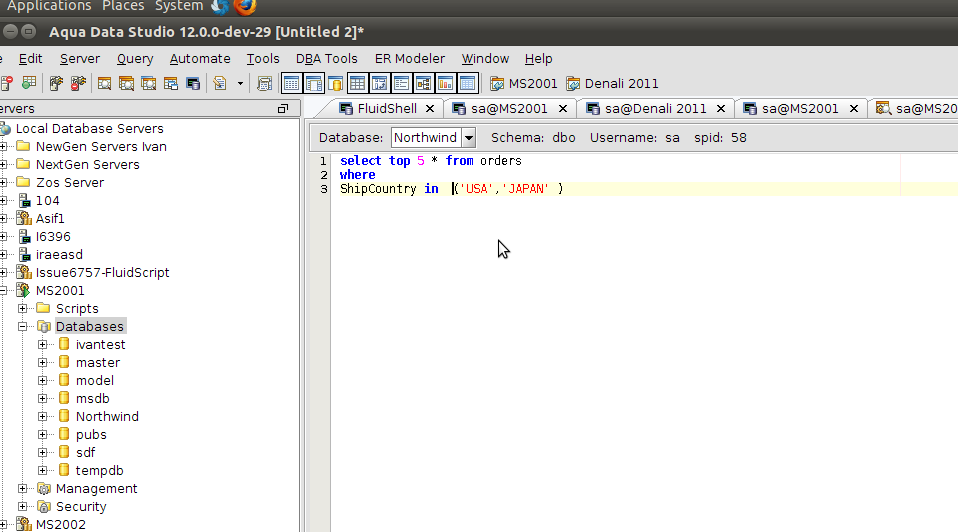958x532 pixels.
Task: Click the blue swirl launcher icon beside System
Action: (x=219, y=7)
